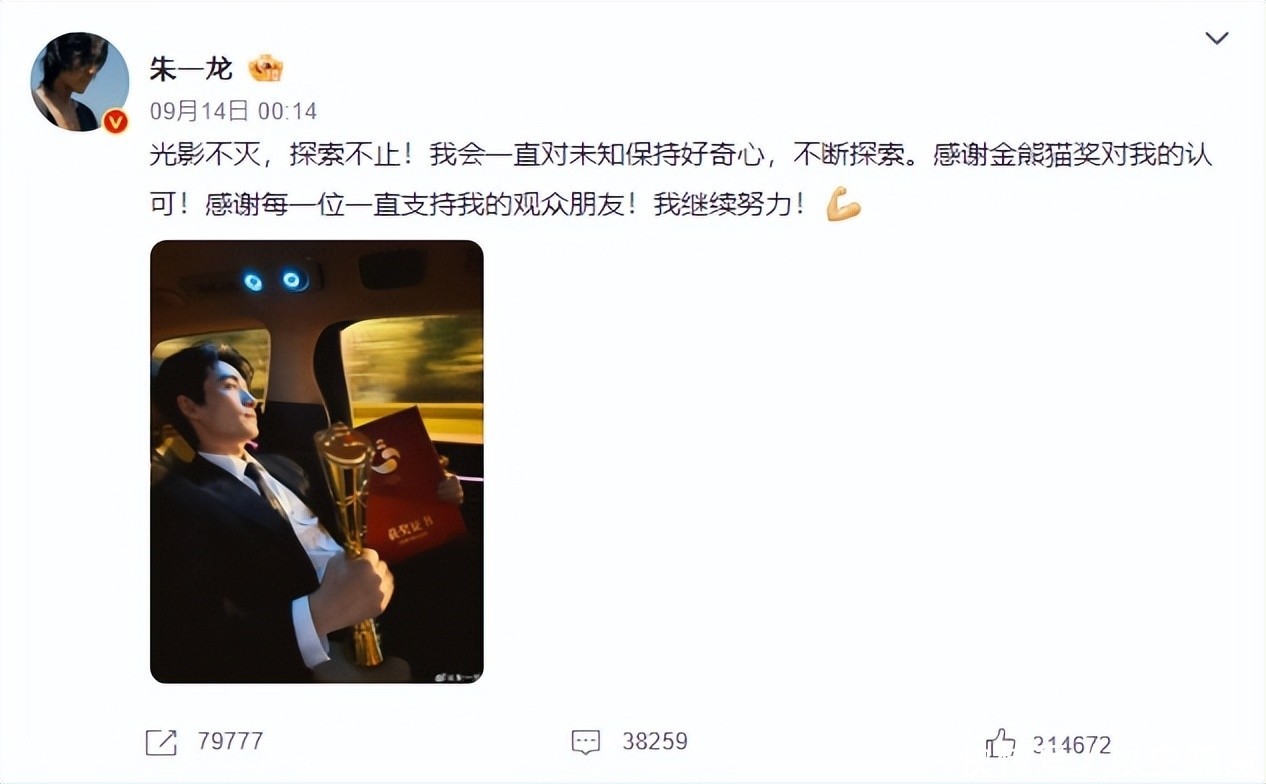Click the repost share icon
The height and width of the screenshot is (784, 1266).
(x=161, y=742)
